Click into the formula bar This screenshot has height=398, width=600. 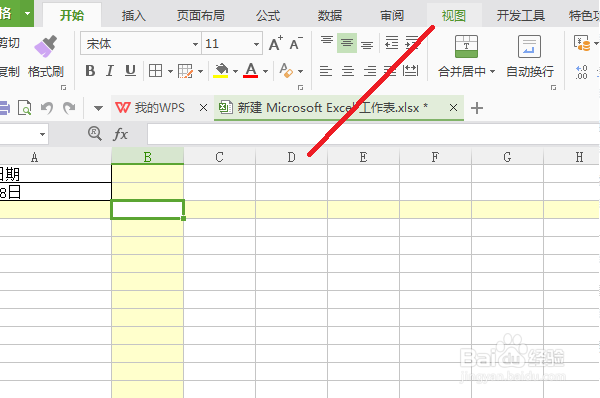pos(373,134)
